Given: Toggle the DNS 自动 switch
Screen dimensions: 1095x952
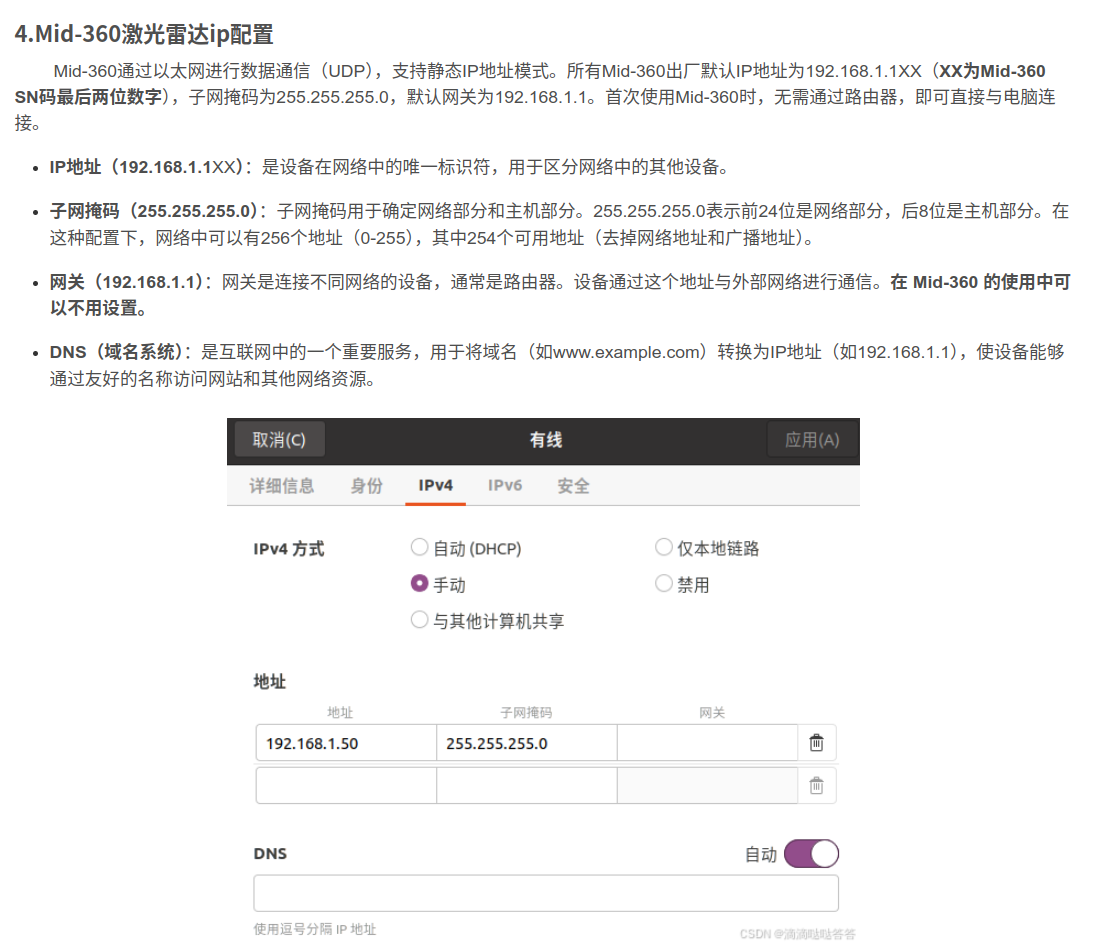Looking at the screenshot, I should point(811,854).
